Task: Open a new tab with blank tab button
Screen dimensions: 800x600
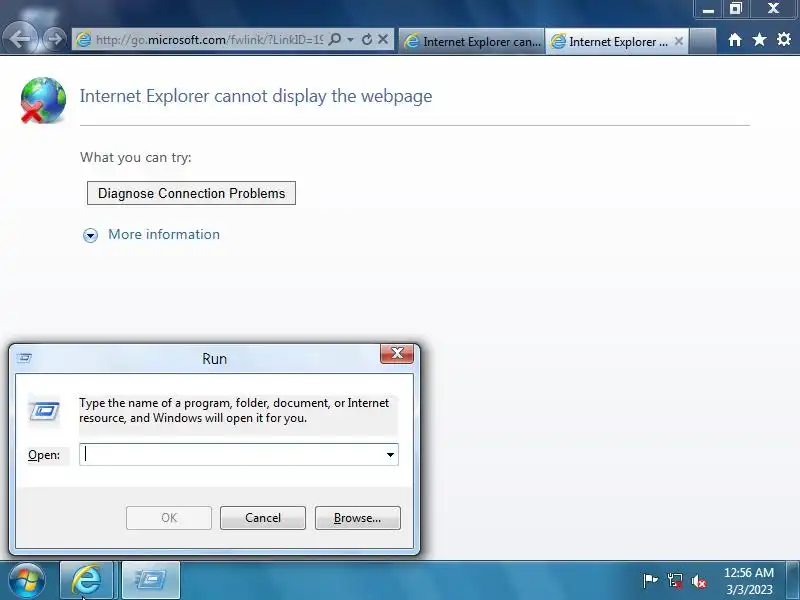Action: click(x=703, y=41)
